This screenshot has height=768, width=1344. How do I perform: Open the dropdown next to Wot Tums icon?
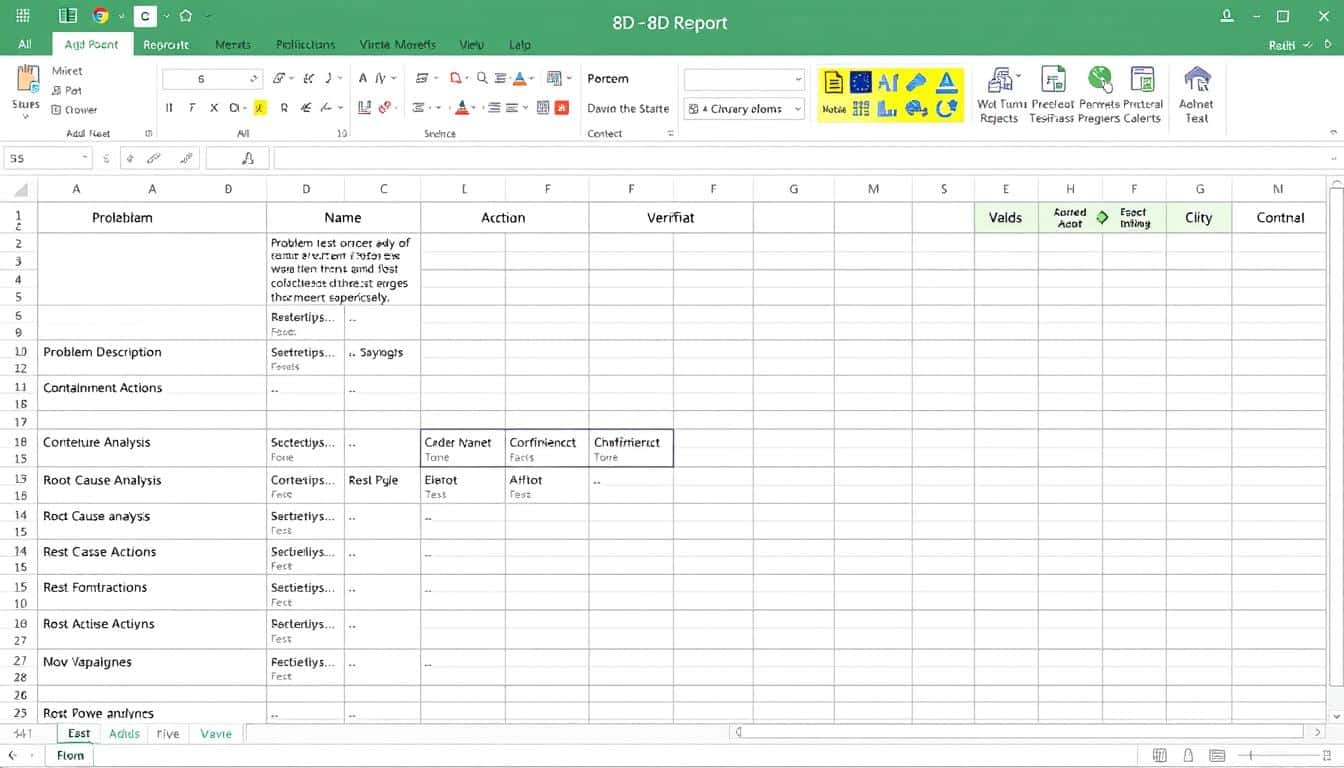point(1018,77)
